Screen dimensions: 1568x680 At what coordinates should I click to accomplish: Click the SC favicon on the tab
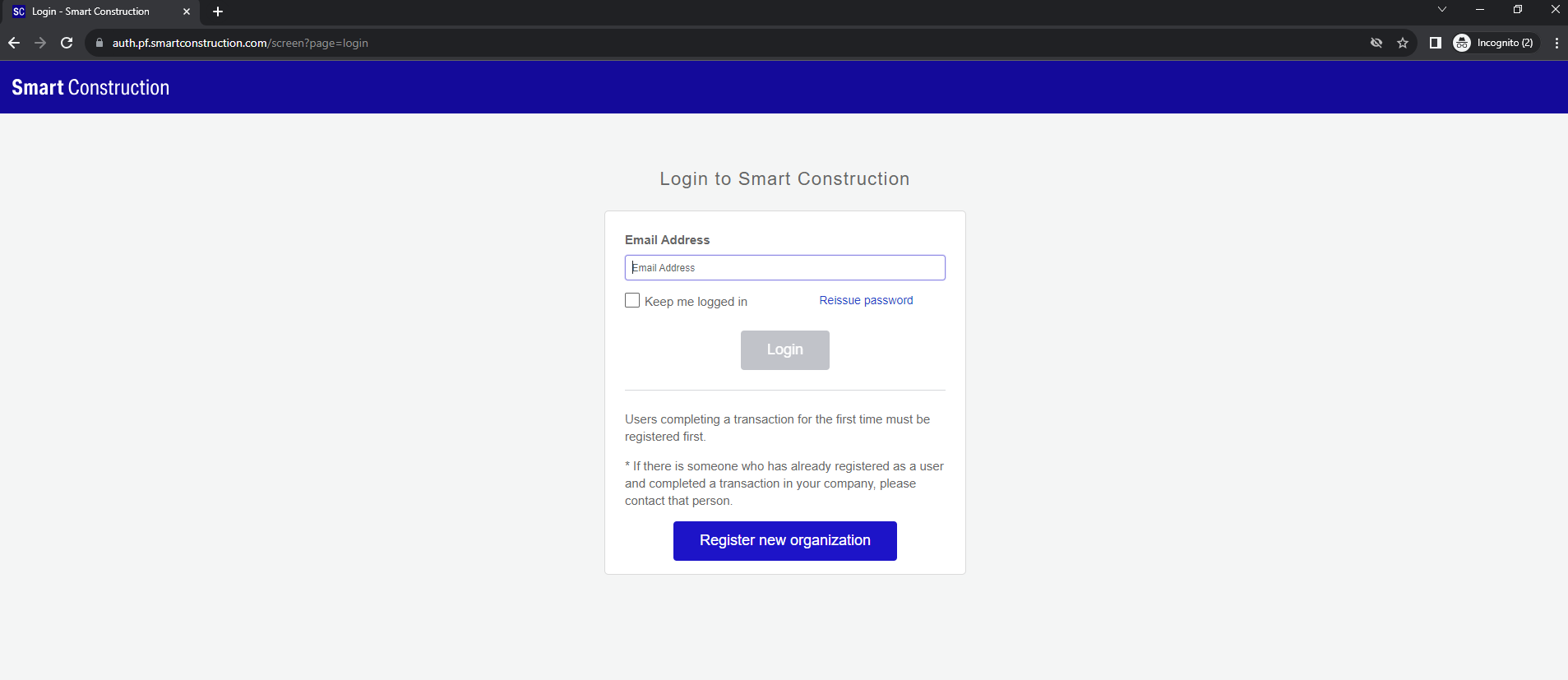click(19, 12)
